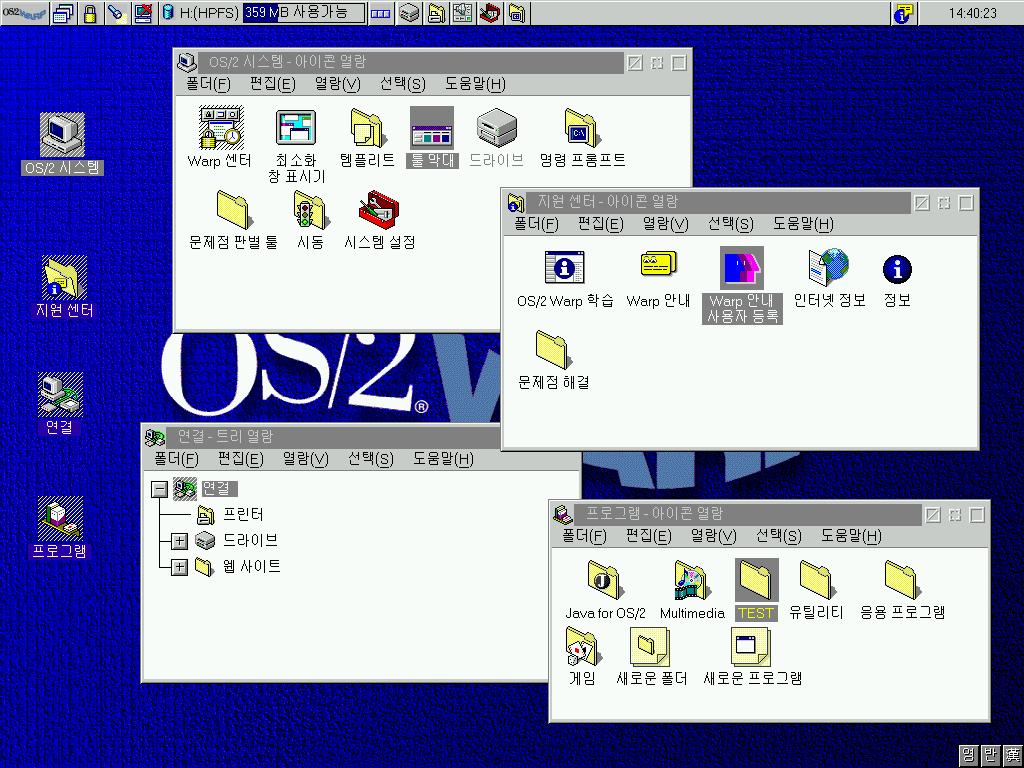Select the OS/2 시스템 desktop icon
Image resolution: width=1024 pixels, height=768 pixels.
[x=62, y=144]
